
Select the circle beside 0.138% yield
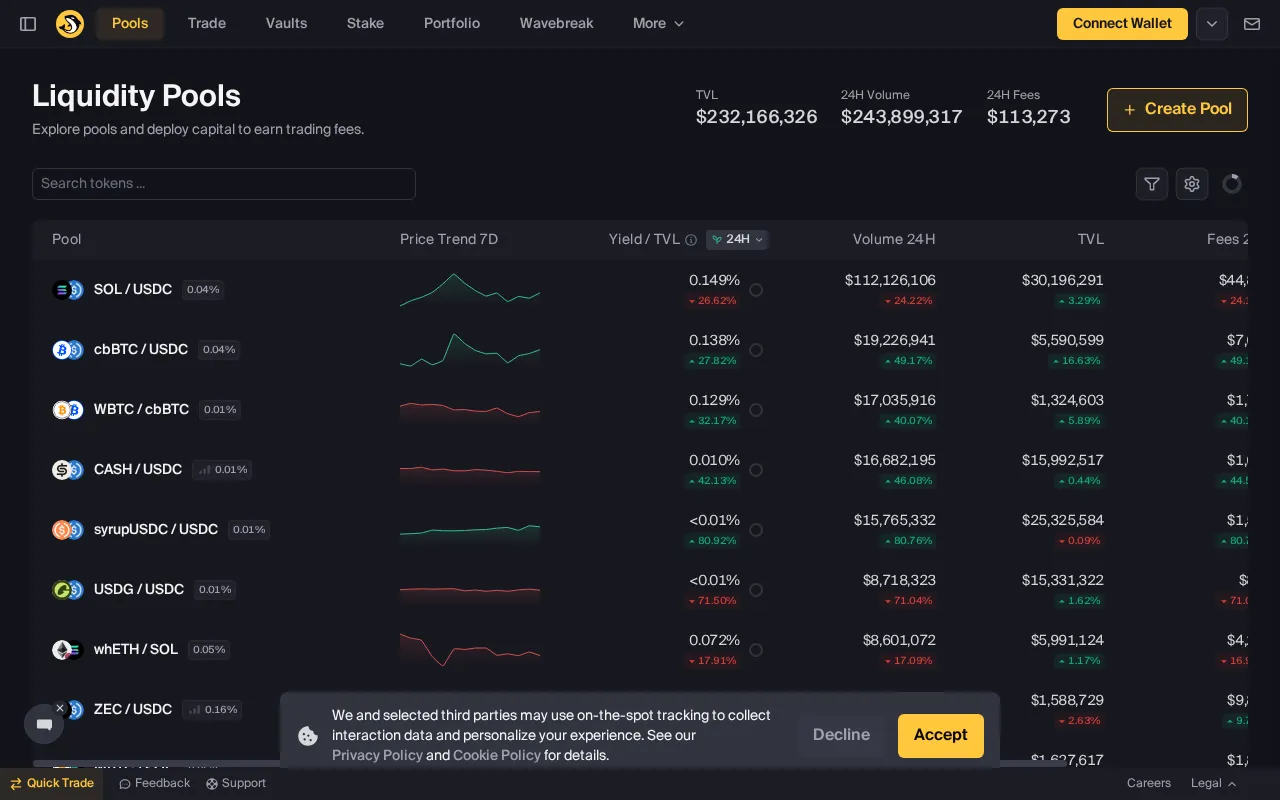point(756,350)
